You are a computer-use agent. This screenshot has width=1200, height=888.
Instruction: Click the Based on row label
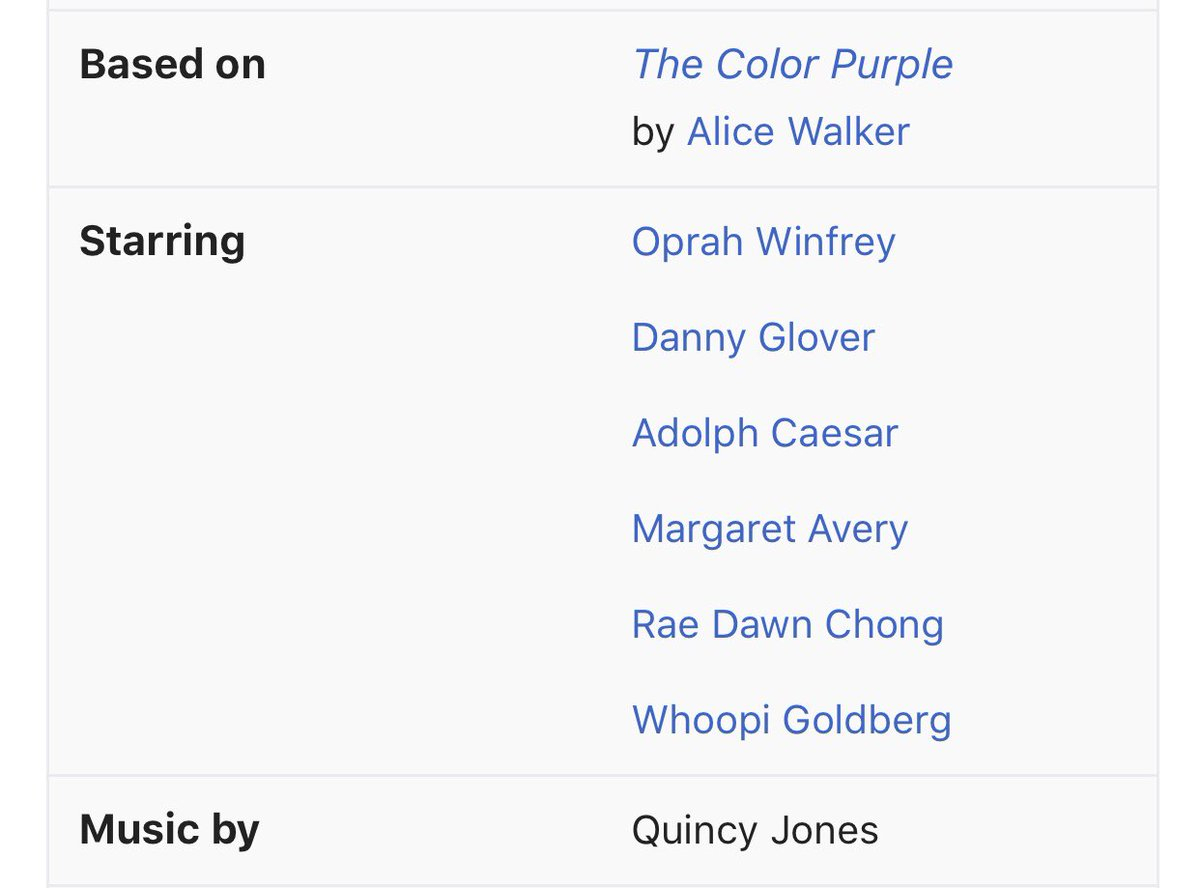(x=172, y=65)
